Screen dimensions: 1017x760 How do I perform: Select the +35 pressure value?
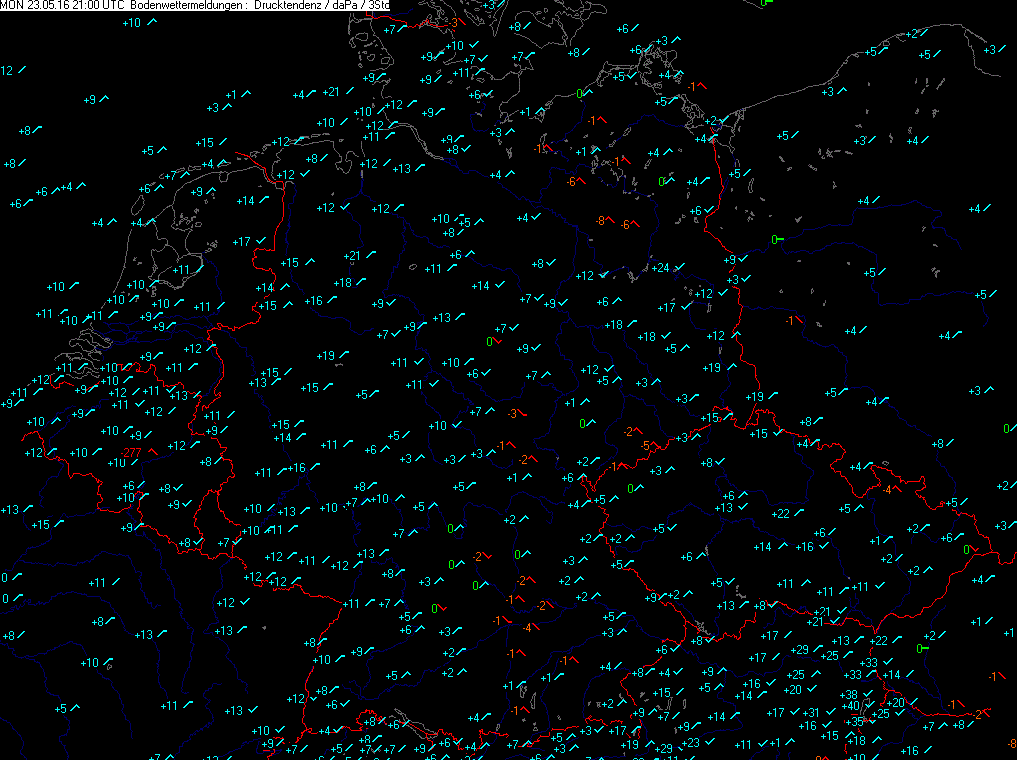click(x=855, y=722)
